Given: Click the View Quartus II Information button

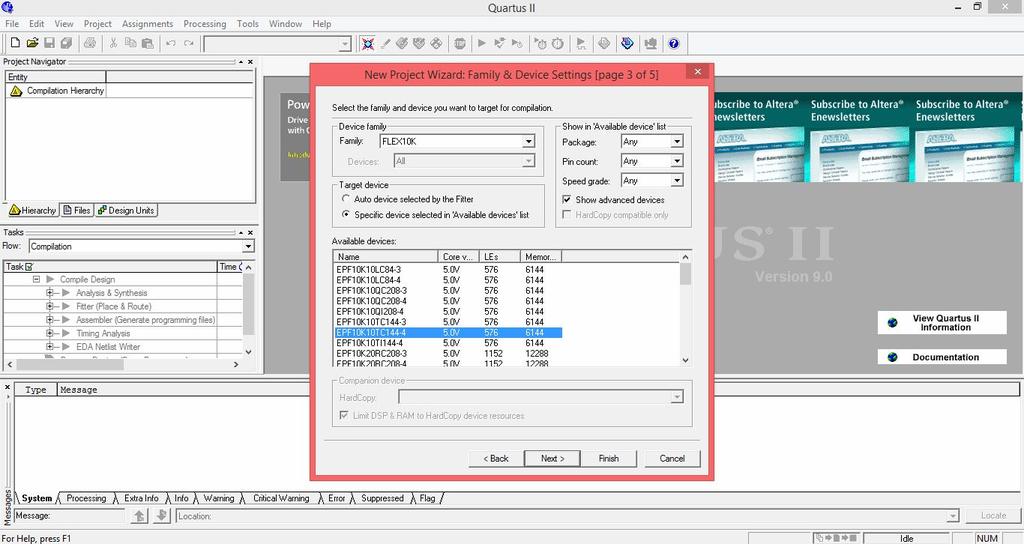Looking at the screenshot, I should click(x=942, y=323).
